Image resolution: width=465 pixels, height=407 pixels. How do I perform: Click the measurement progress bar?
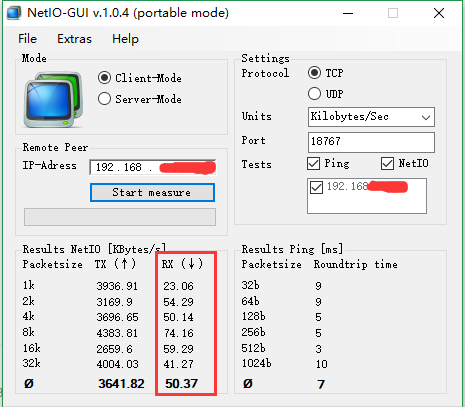point(120,217)
